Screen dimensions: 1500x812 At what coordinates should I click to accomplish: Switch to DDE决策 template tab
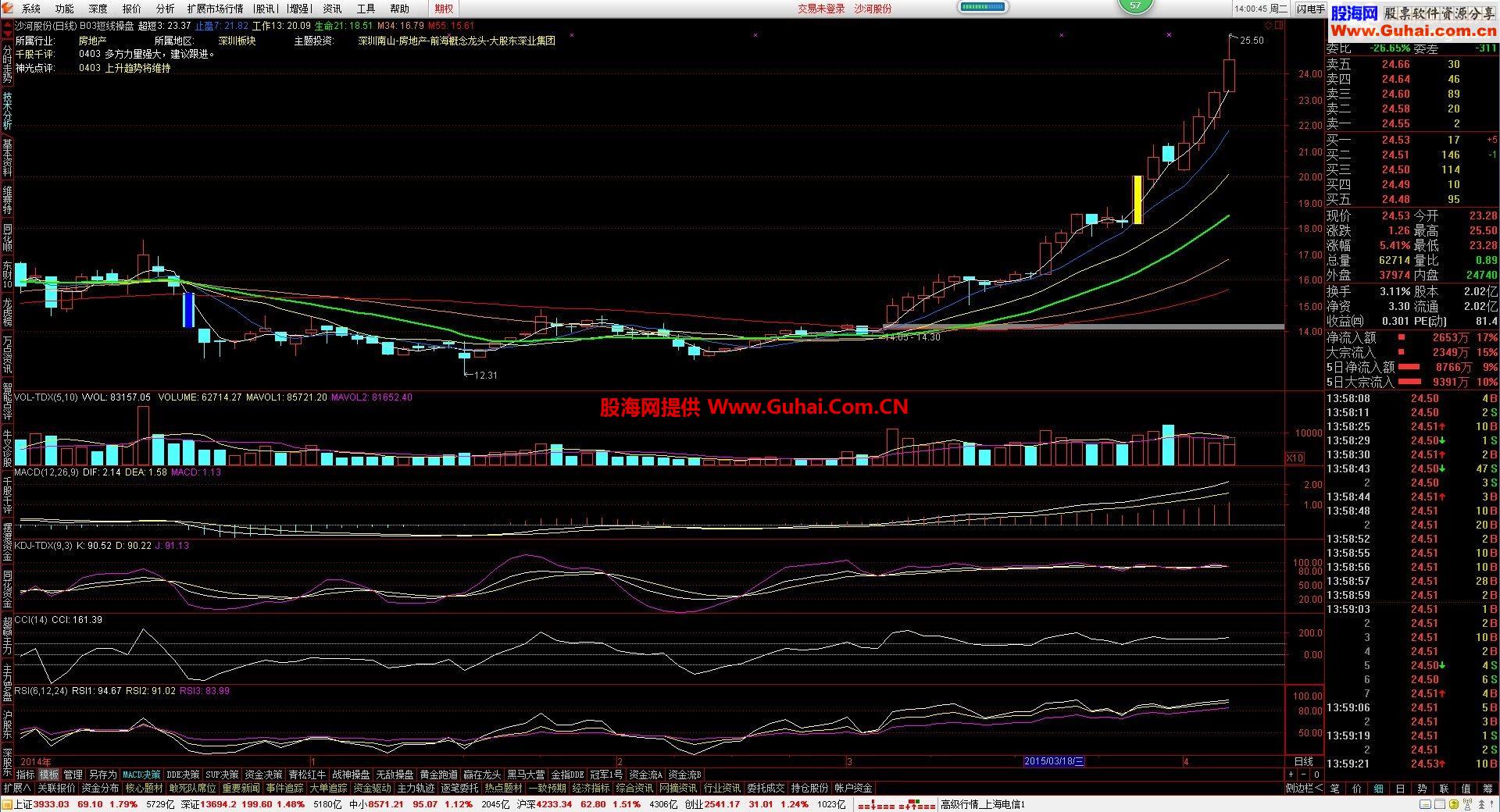pyautogui.click(x=183, y=775)
